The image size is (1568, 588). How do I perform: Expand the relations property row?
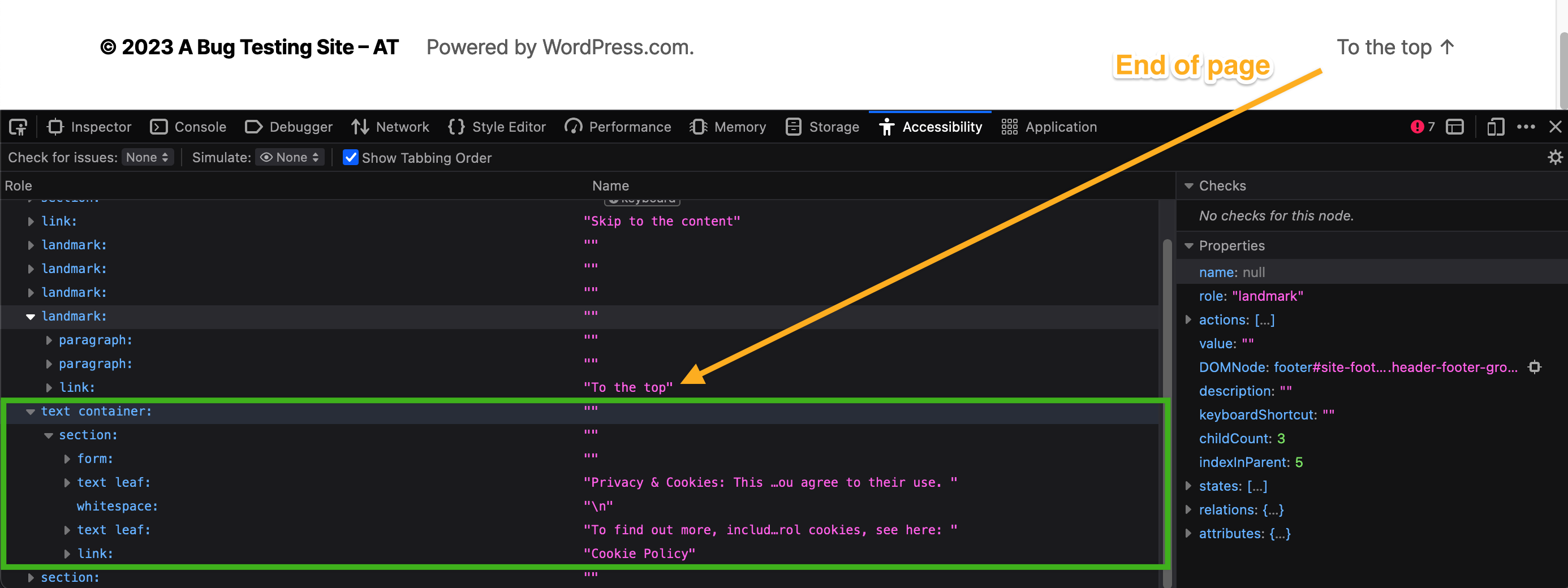tap(1190, 509)
